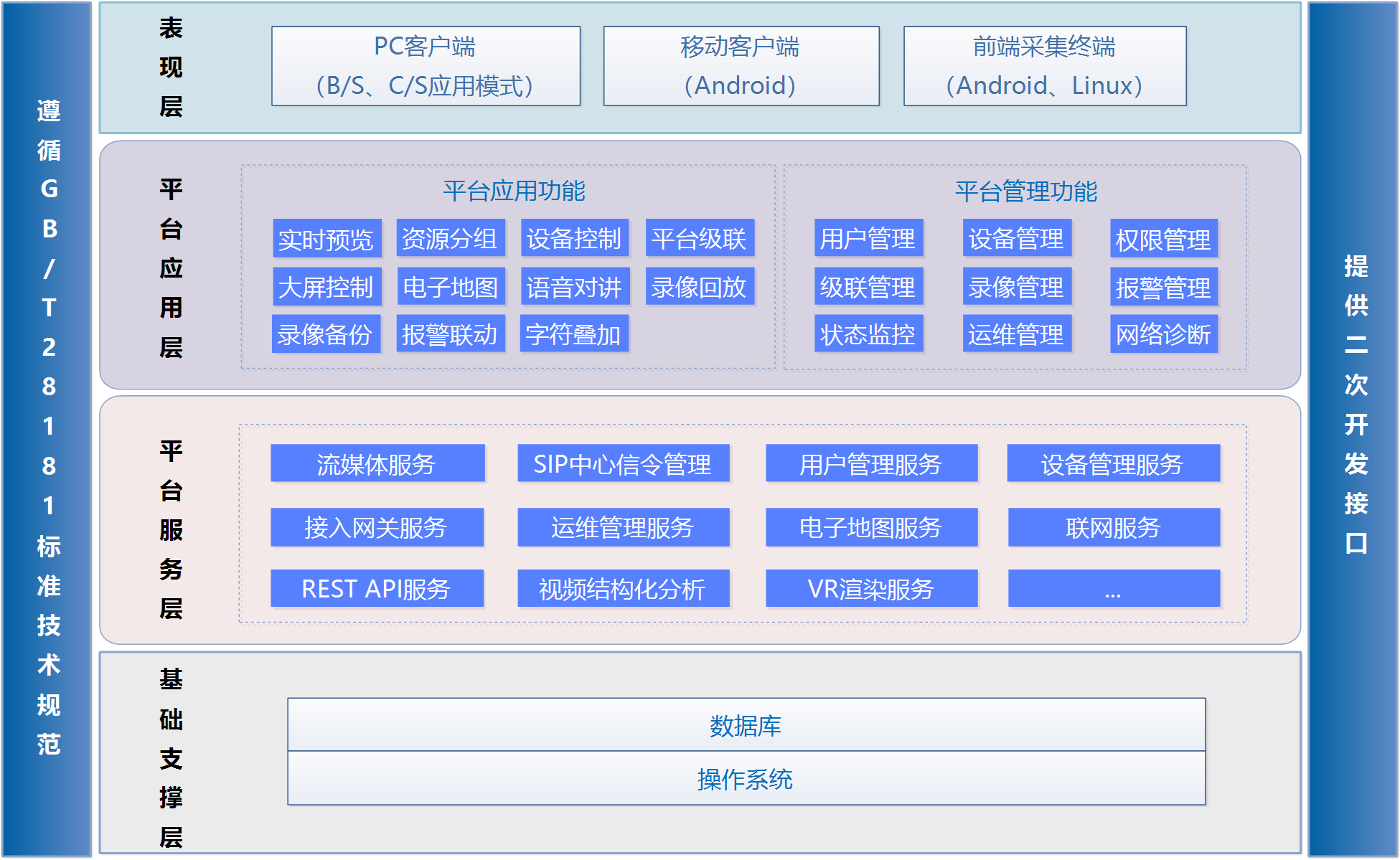Click the 权限管理 block
The width and height of the screenshot is (1400, 860).
(1164, 238)
